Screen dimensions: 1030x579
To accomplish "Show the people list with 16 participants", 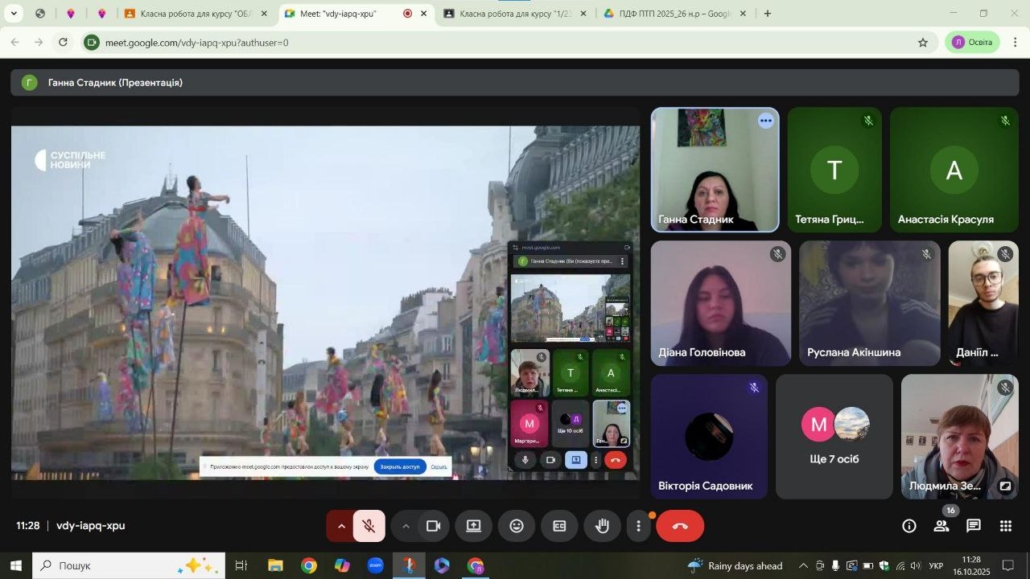I will (x=941, y=526).
